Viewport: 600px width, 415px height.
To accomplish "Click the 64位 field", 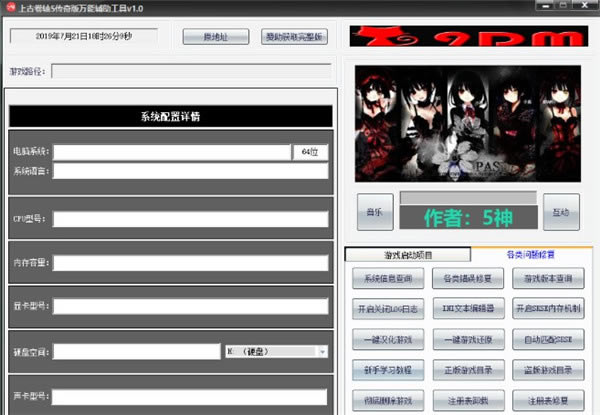I will [x=310, y=152].
